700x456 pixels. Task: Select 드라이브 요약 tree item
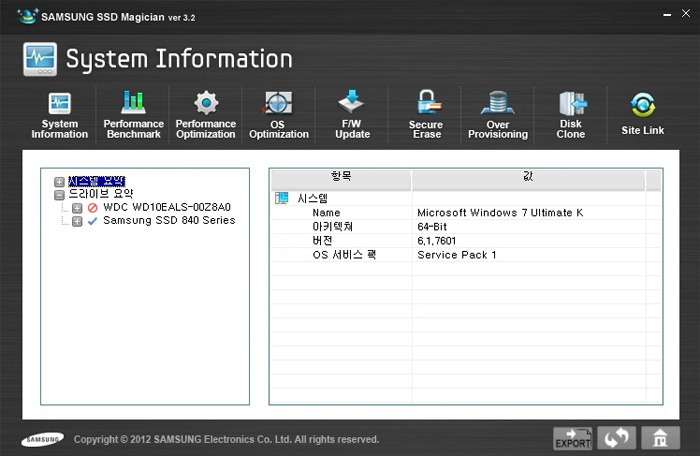[x=100, y=194]
